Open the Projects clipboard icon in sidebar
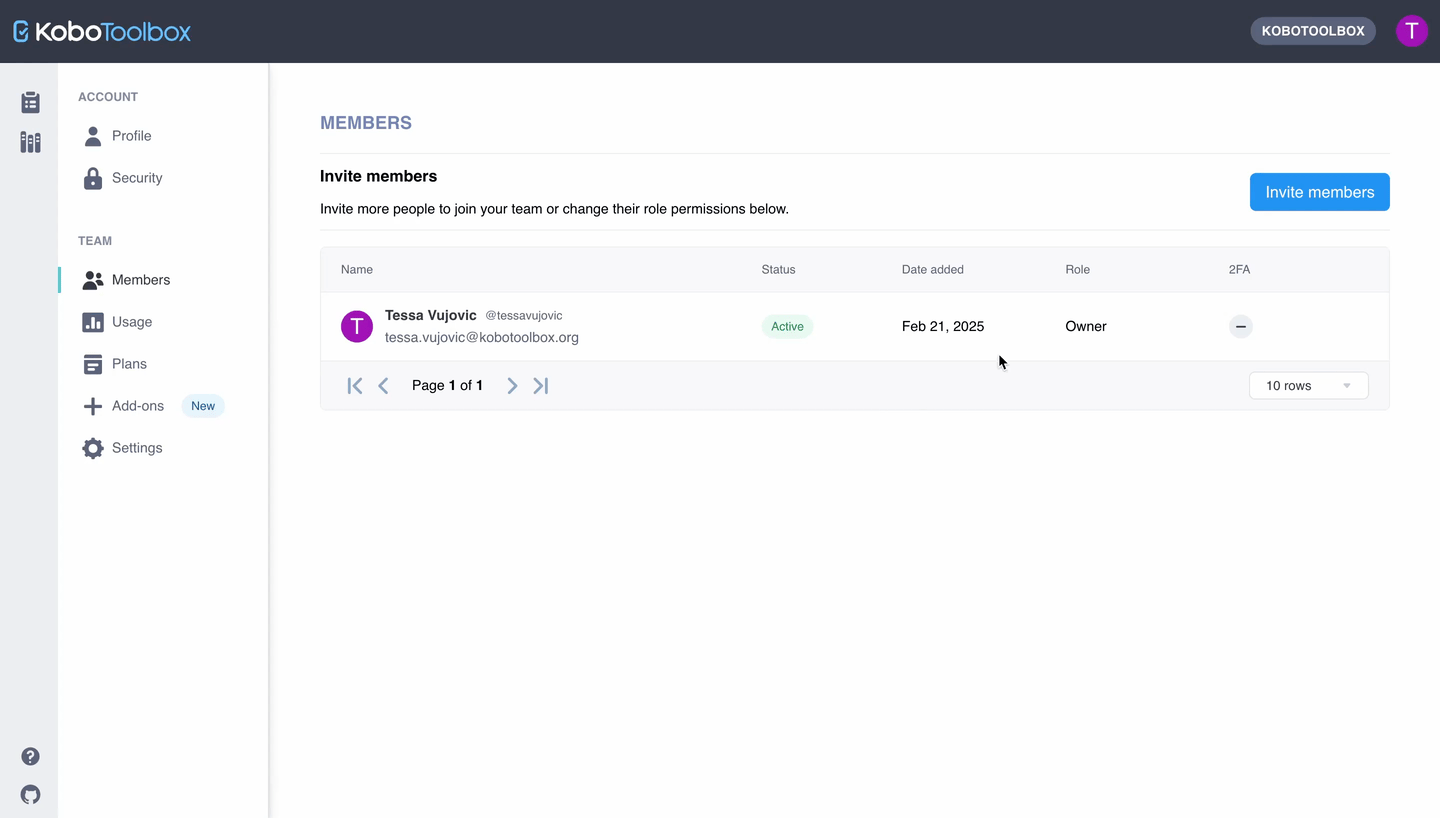 pos(30,102)
